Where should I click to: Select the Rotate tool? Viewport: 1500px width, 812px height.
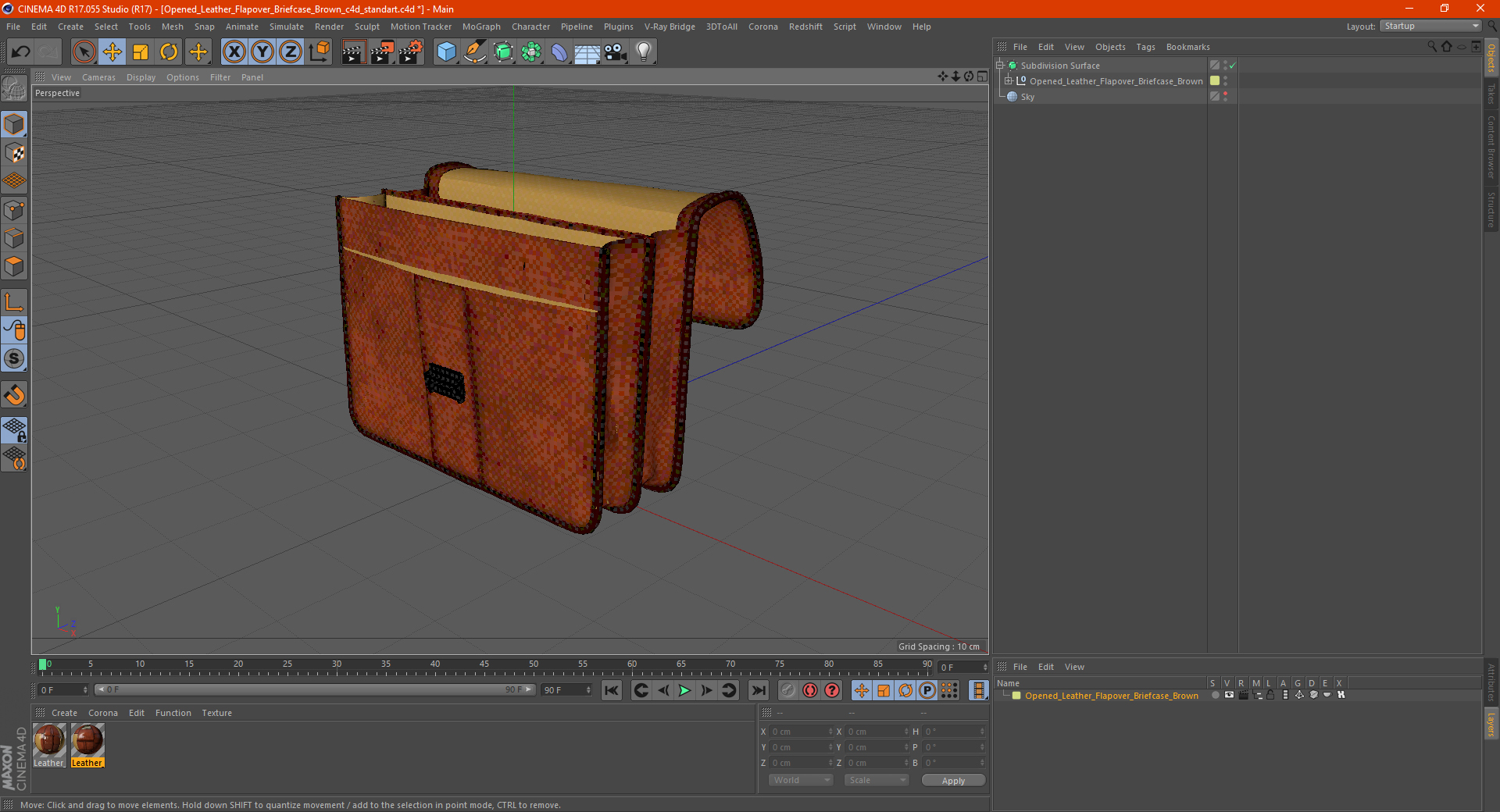tap(169, 52)
